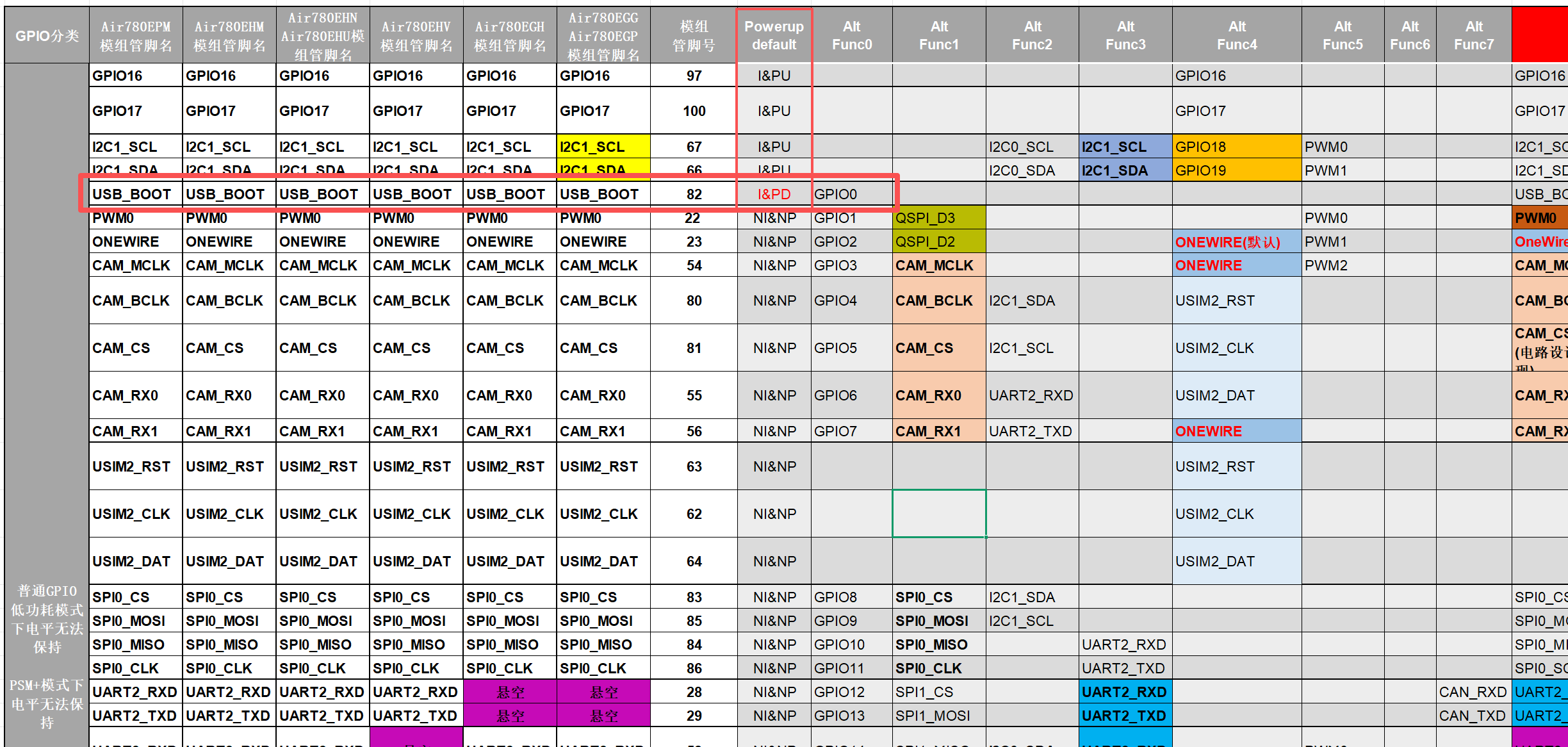1568x747 pixels.
Task: Click the orange GPIO18 cell
Action: click(x=1236, y=147)
